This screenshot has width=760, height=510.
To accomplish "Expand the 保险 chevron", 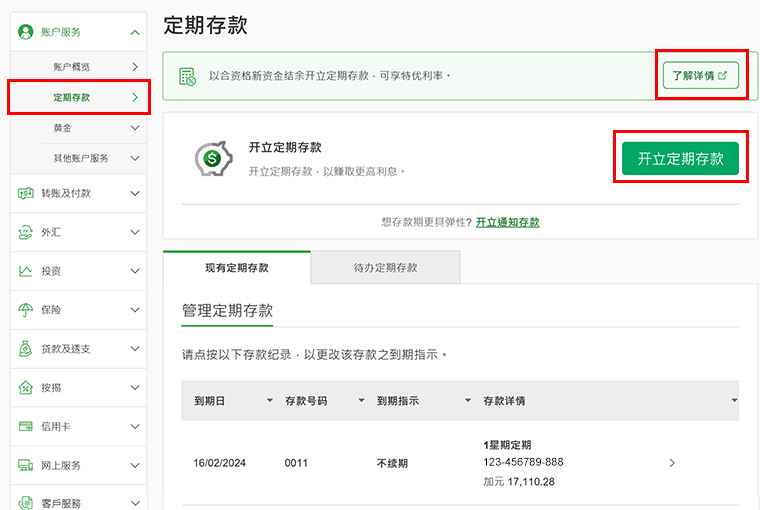I will pos(135,310).
